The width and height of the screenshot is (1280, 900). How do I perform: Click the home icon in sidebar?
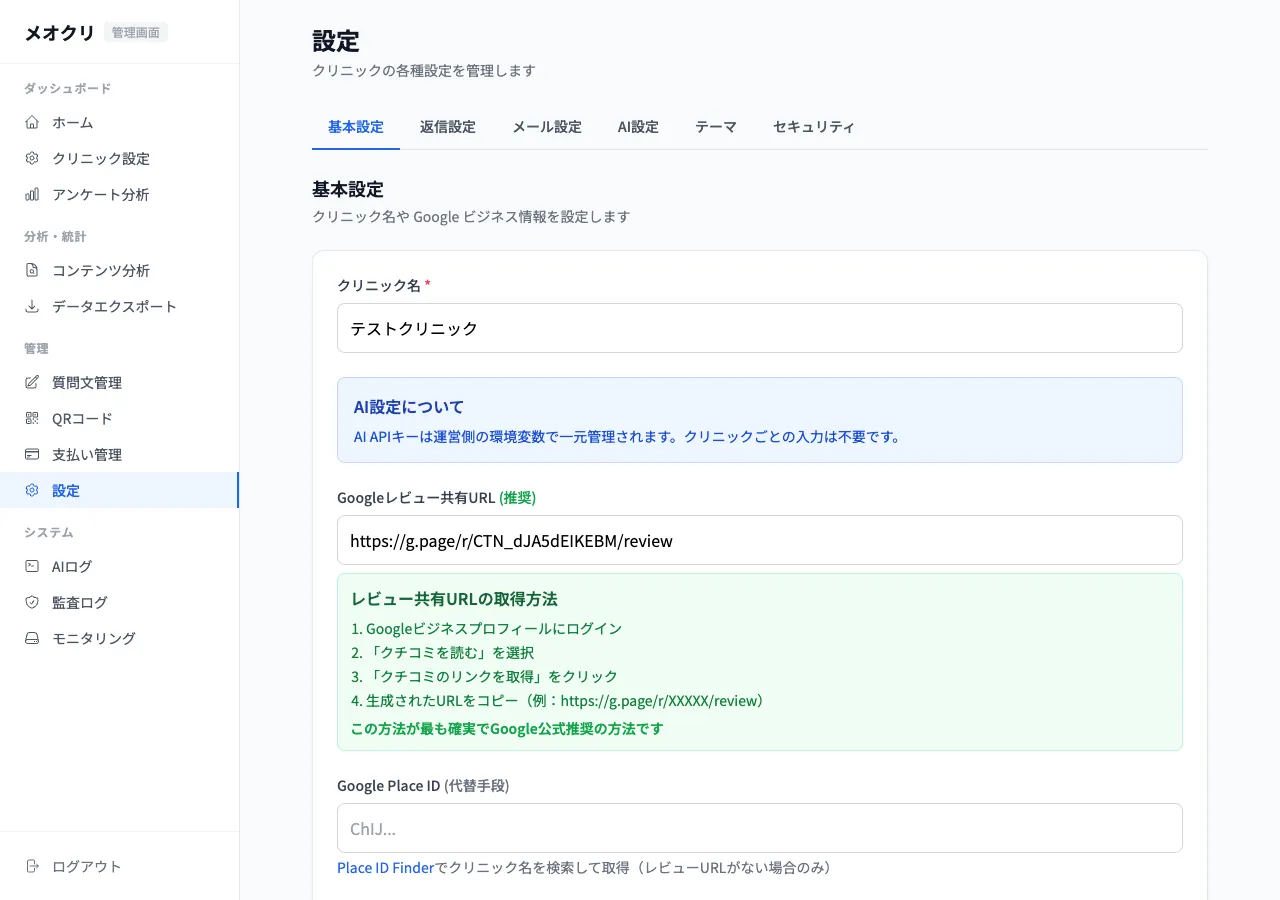32,122
